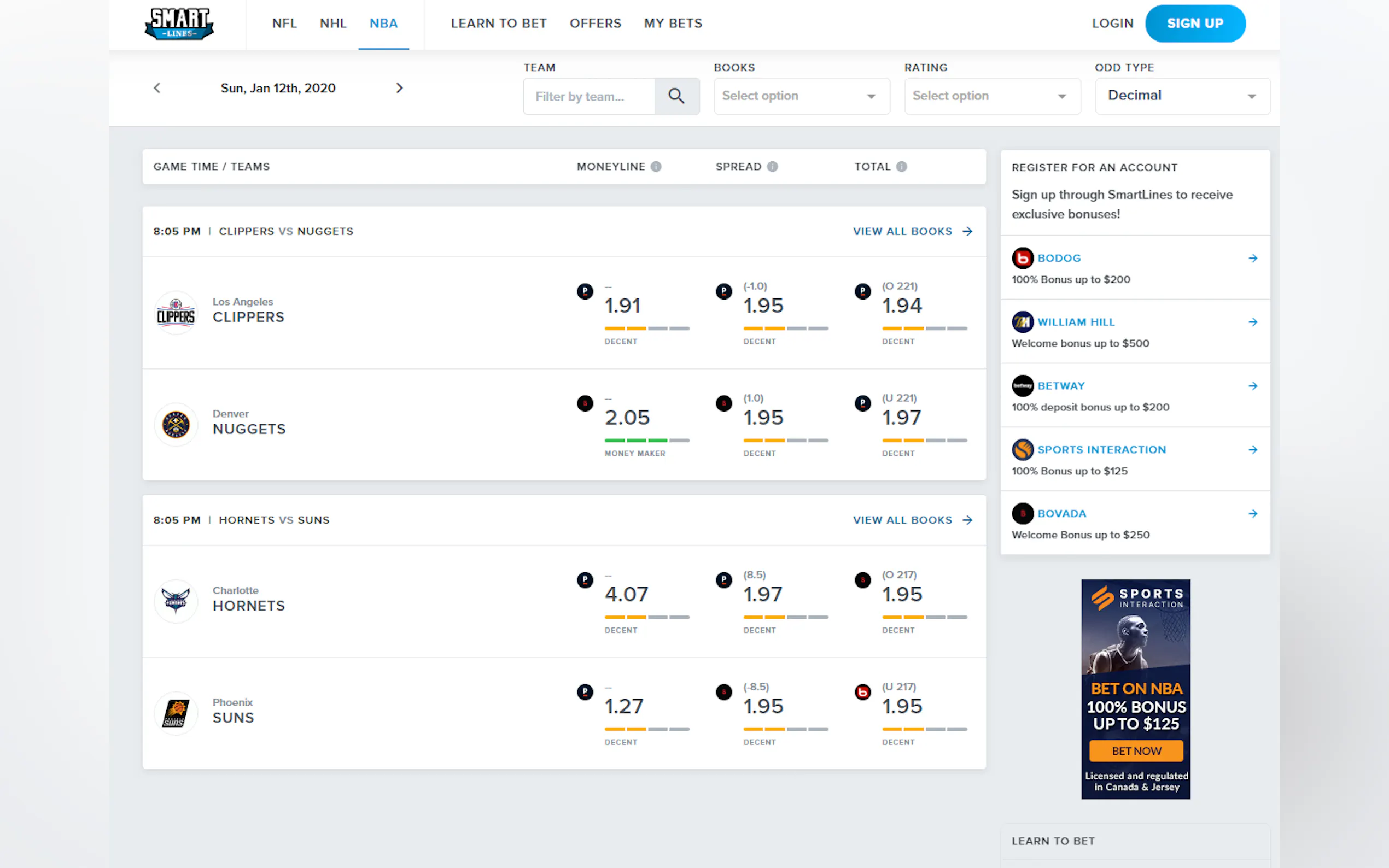Click the Total info icon
The image size is (1389, 868).
pyautogui.click(x=902, y=167)
